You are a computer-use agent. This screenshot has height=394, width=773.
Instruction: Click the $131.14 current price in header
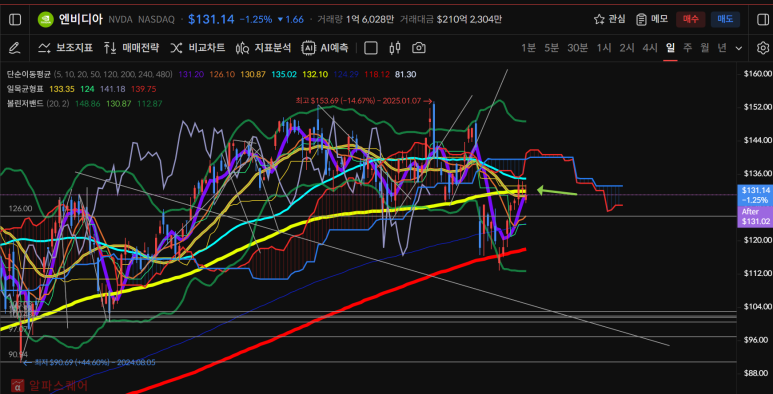point(211,19)
